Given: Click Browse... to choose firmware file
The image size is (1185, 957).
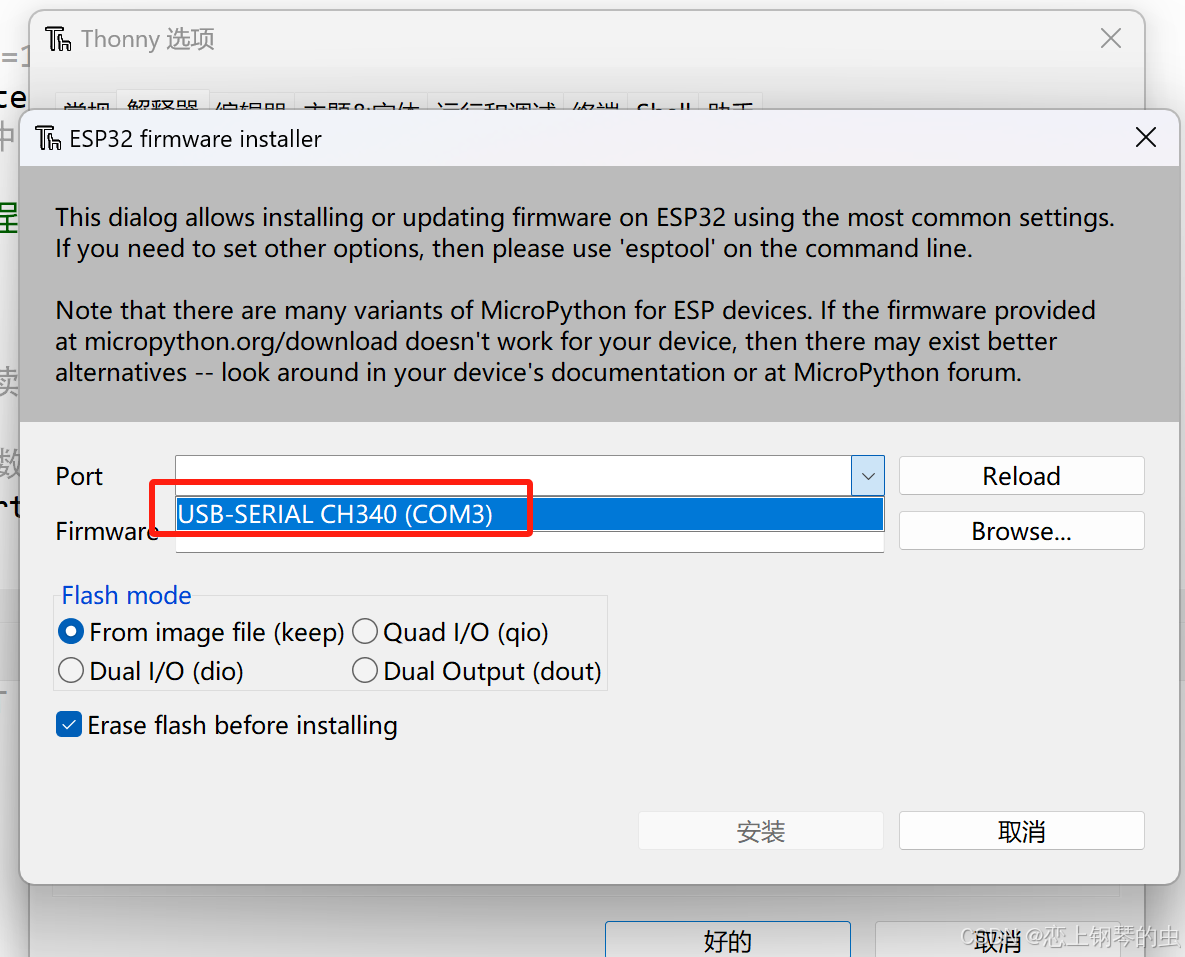Looking at the screenshot, I should (1021, 531).
